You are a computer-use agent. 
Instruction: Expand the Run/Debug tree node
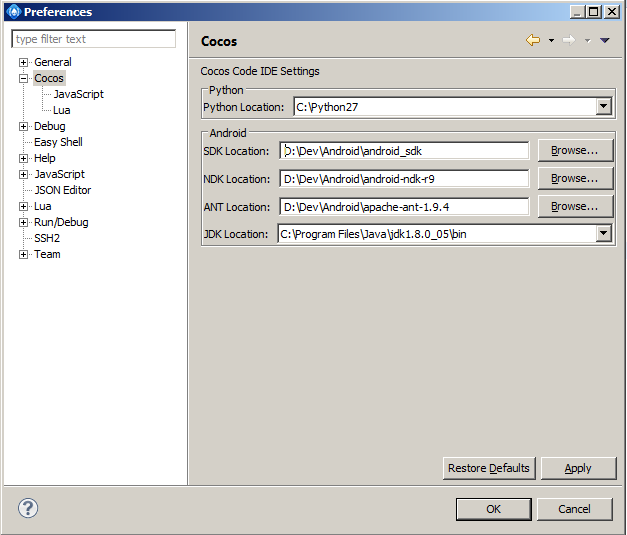click(x=23, y=222)
